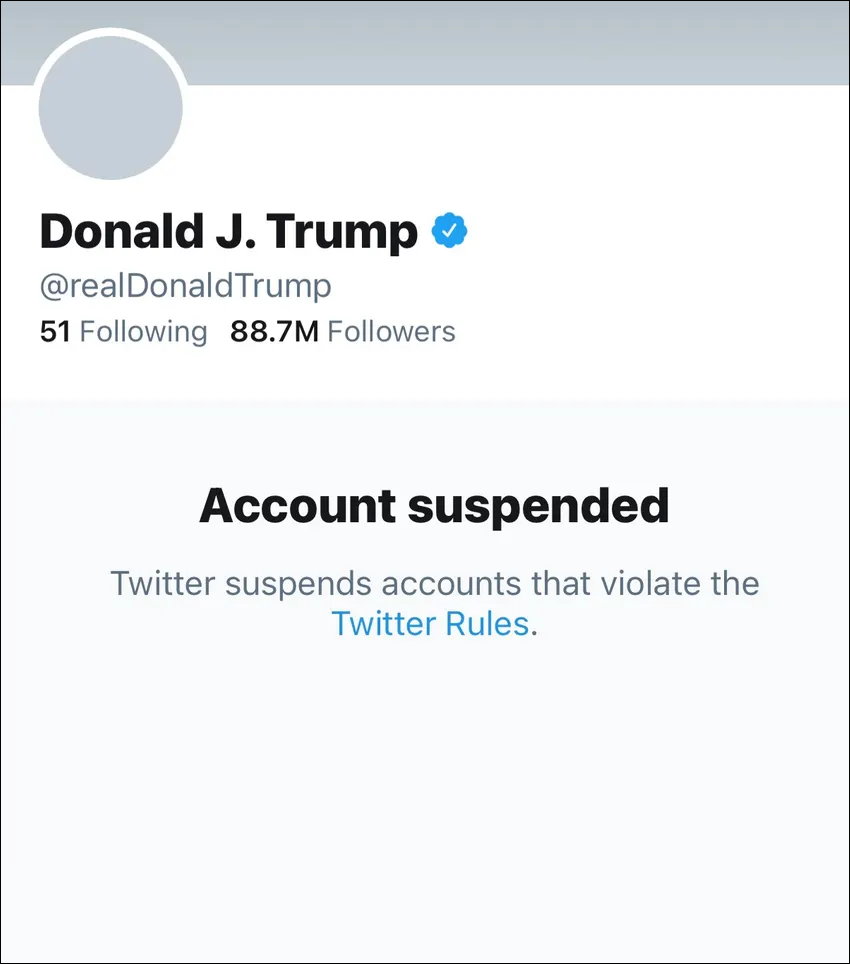
Task: Open the "Followers" list label
Action: (x=391, y=332)
